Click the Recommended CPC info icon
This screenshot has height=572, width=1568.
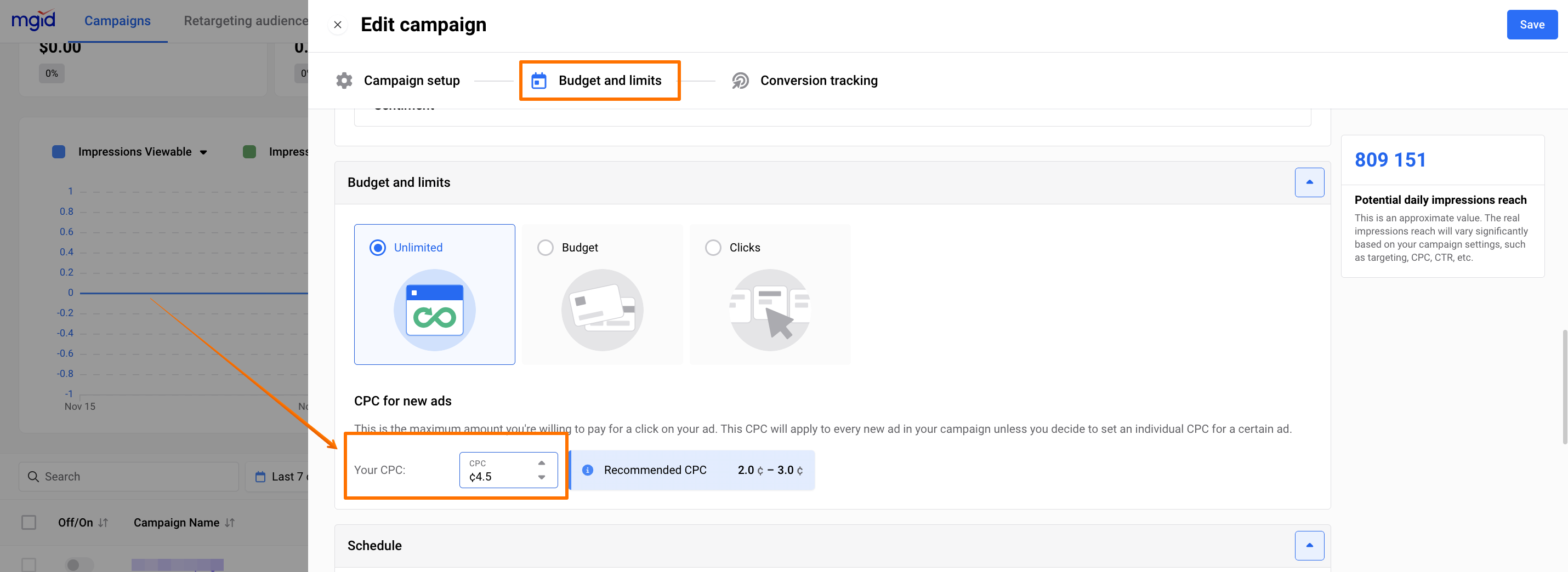(x=587, y=470)
